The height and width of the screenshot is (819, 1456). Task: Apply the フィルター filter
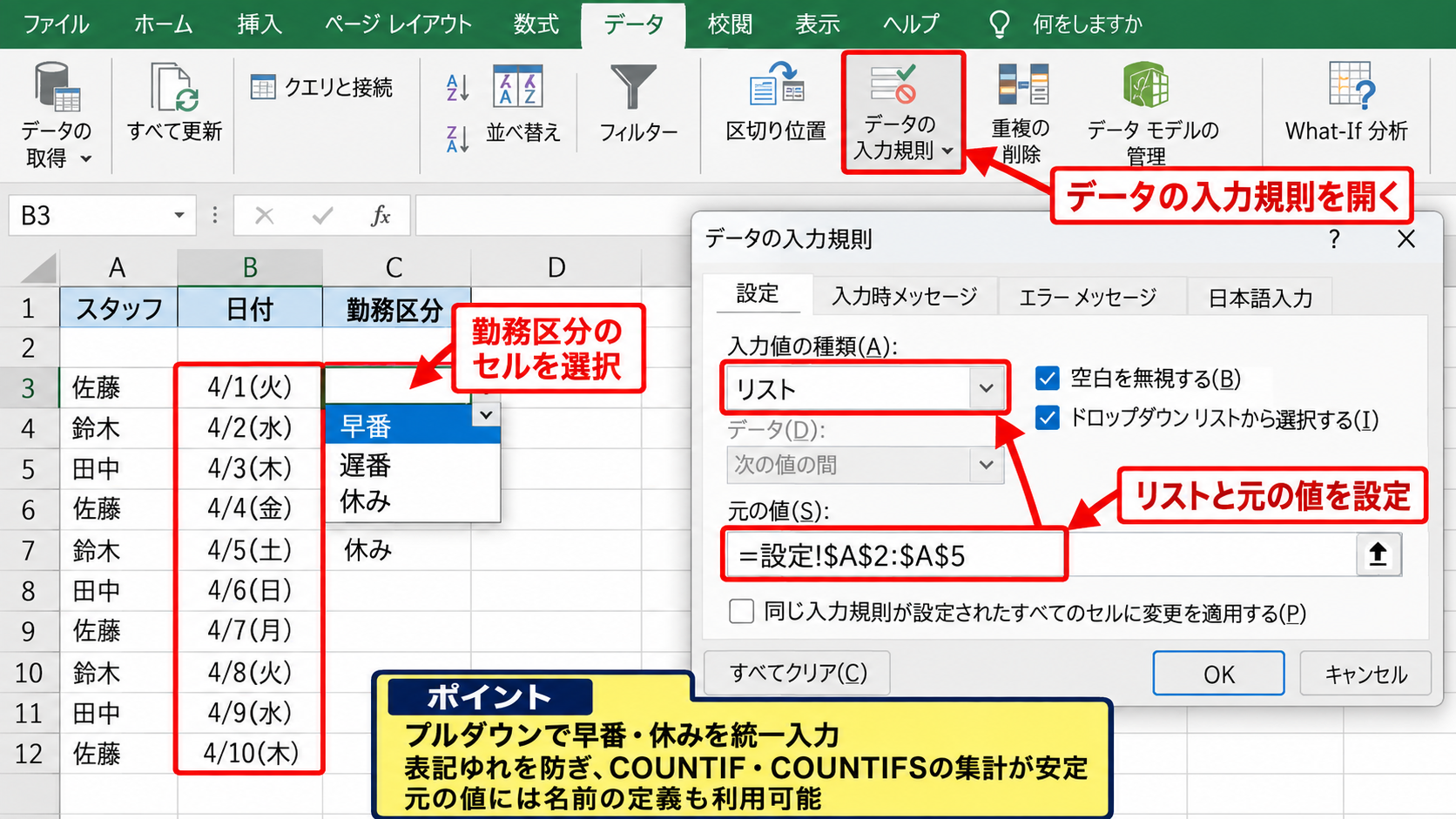click(x=637, y=104)
